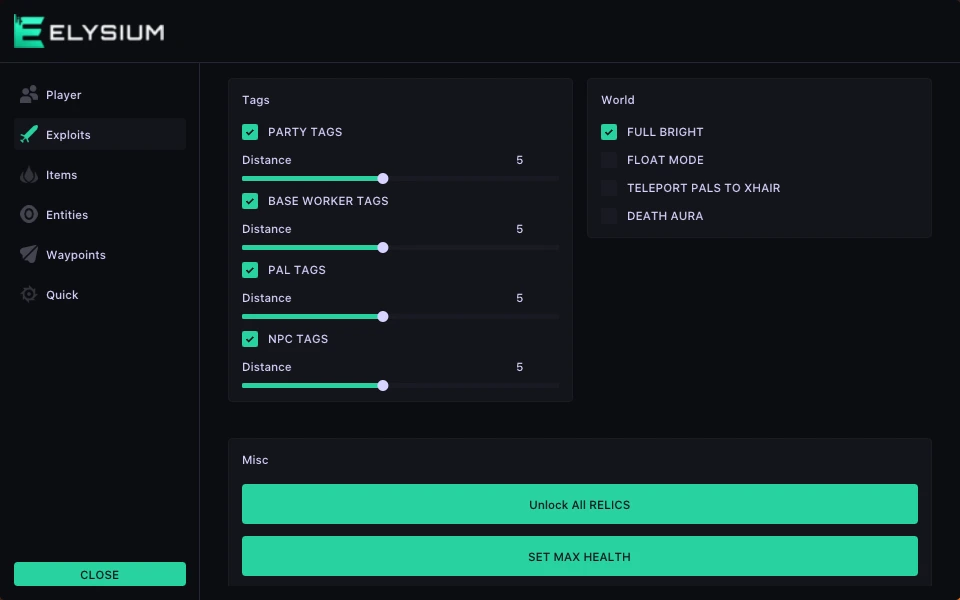Click the Unlock All RELICS button
The height and width of the screenshot is (600, 960).
580,504
